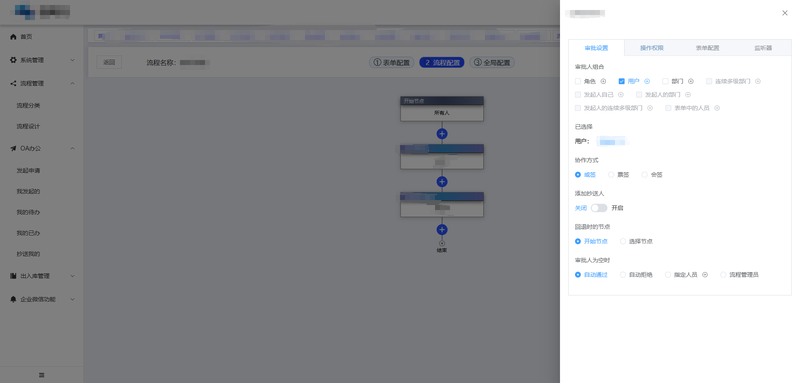
Task: Collapse the 流程管理 sidebar menu
Action: (42, 84)
